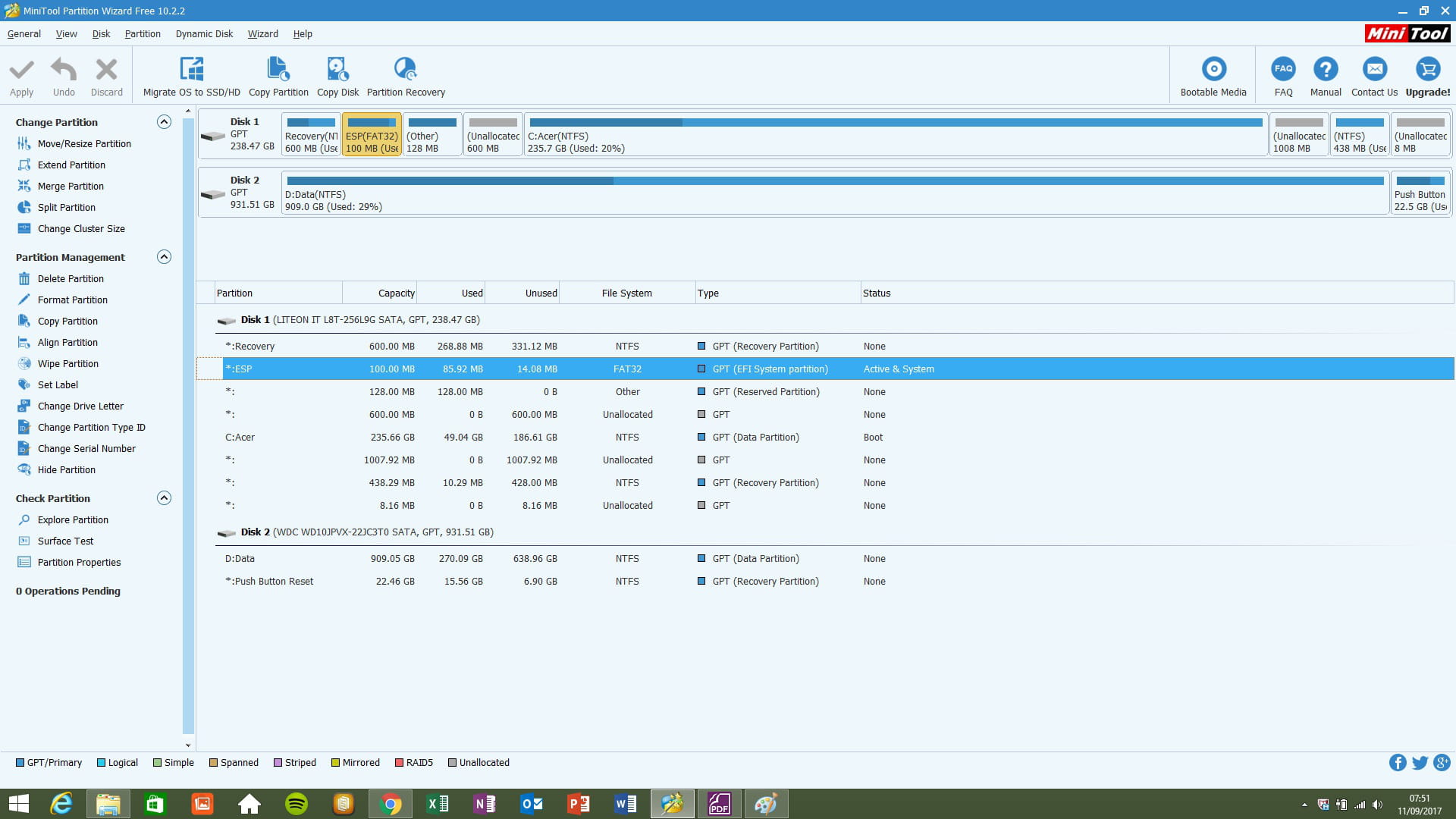Collapse the Check Partition section
The width and height of the screenshot is (1456, 819).
(164, 498)
